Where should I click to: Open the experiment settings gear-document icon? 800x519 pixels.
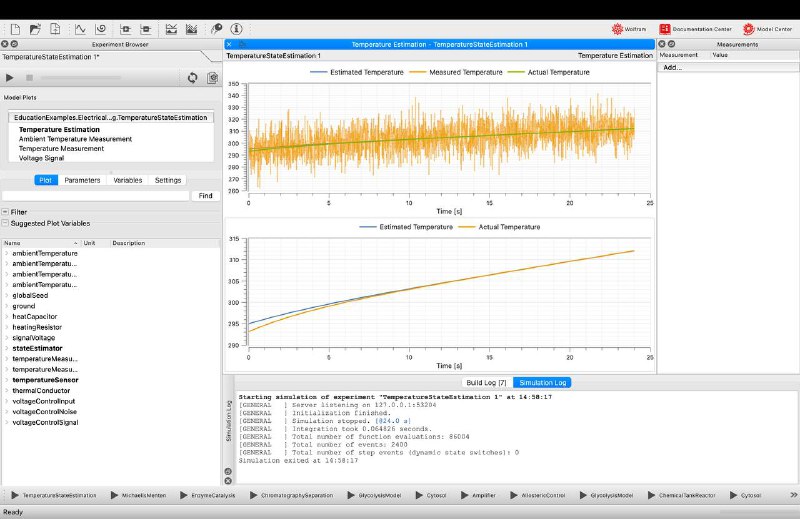tap(213, 78)
